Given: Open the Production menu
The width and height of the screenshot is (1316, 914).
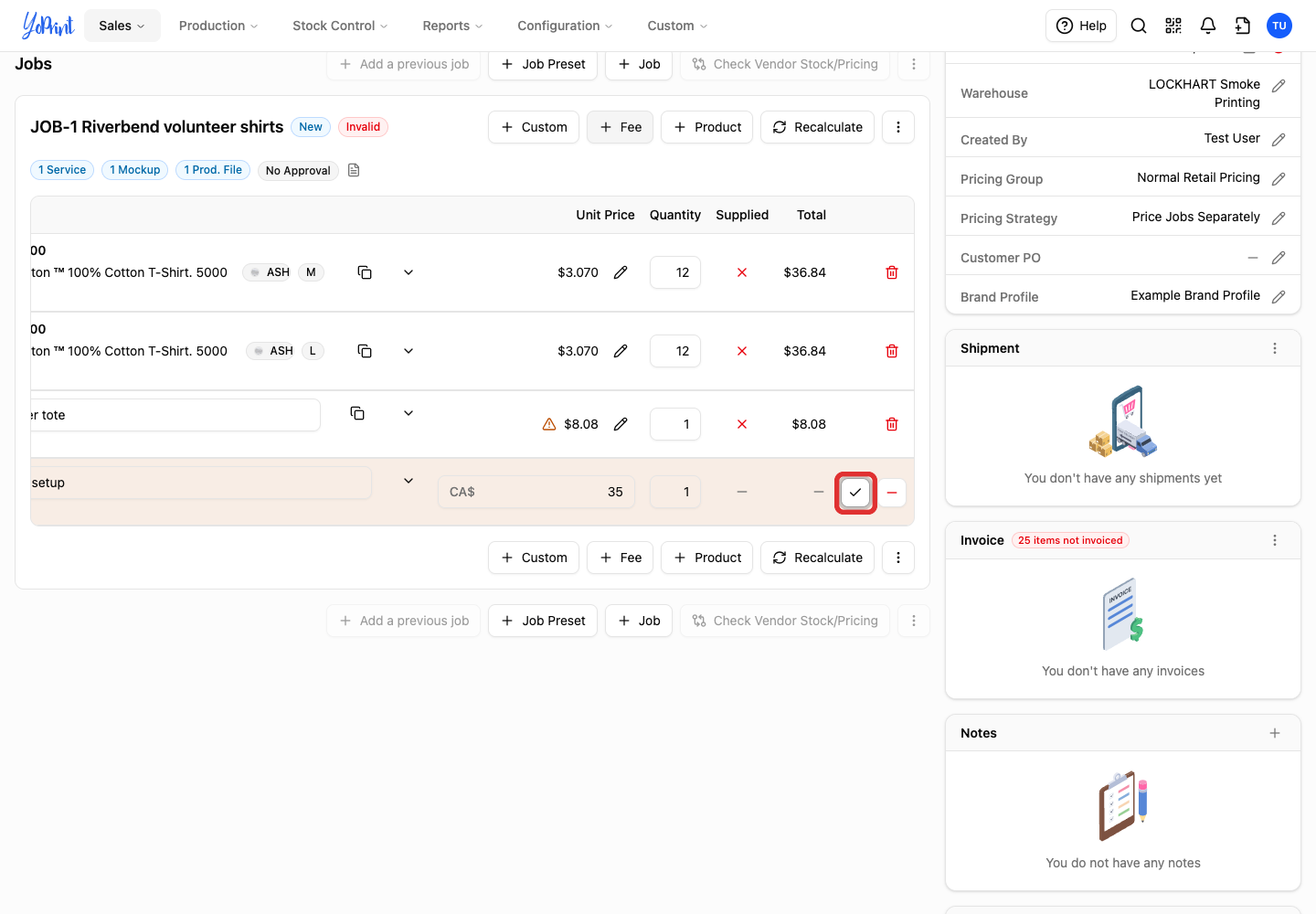Looking at the screenshot, I should [218, 26].
